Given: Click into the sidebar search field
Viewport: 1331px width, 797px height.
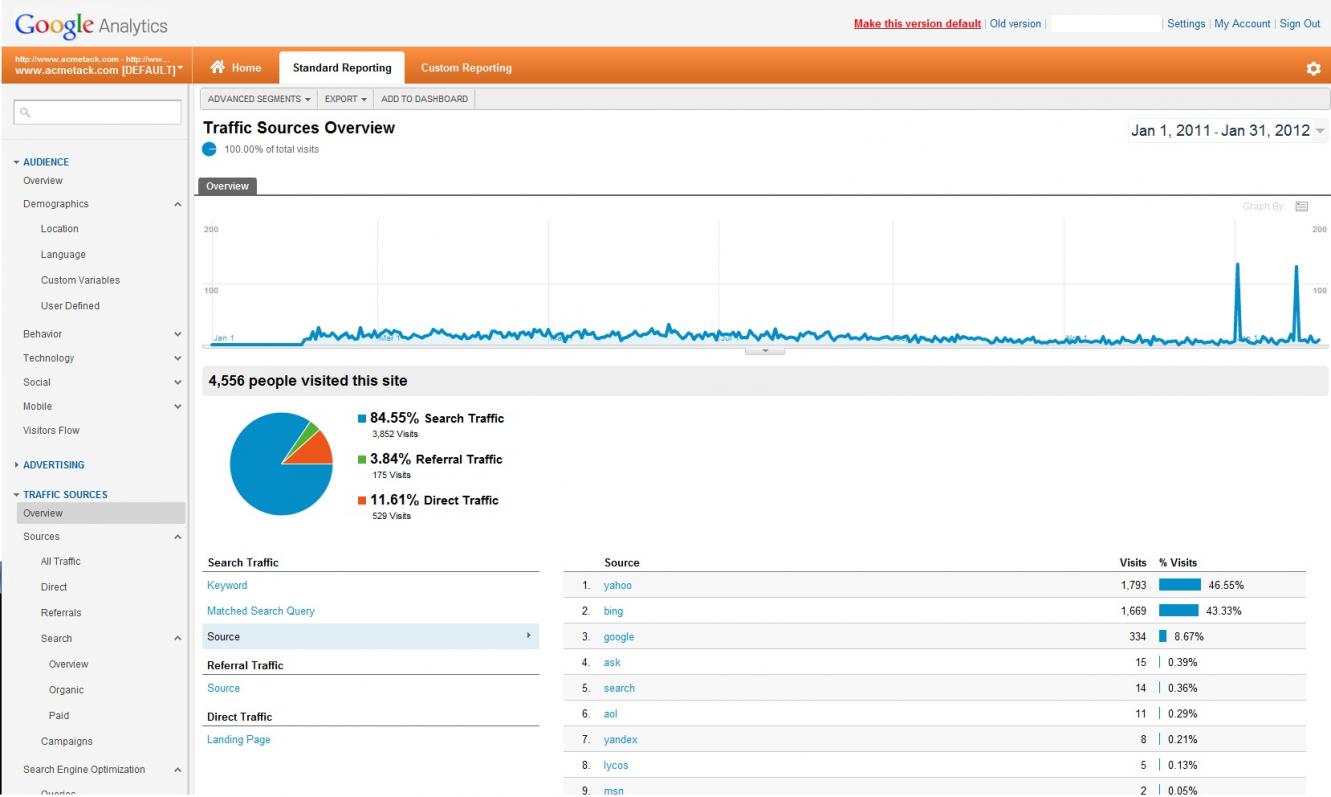Looking at the screenshot, I should pyautogui.click(x=97, y=113).
